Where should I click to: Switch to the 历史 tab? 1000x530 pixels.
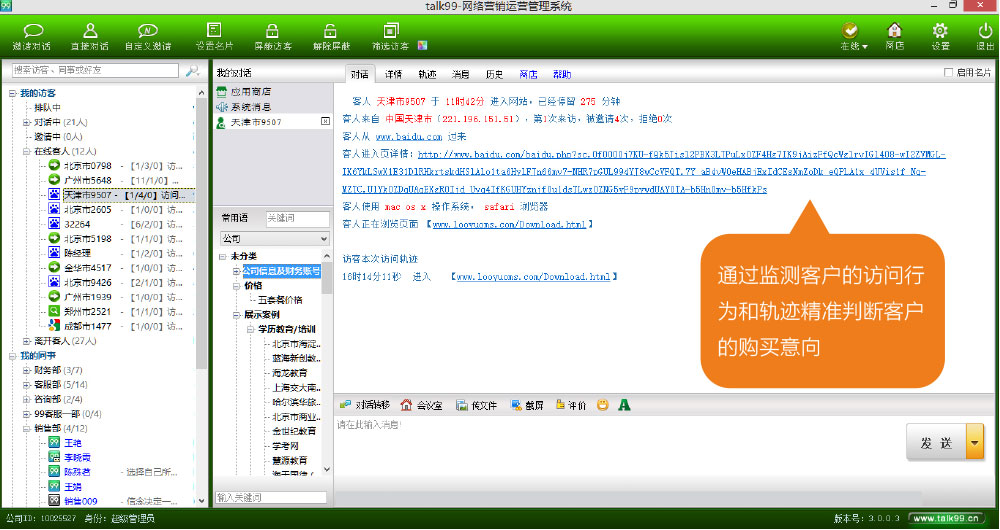[x=494, y=74]
